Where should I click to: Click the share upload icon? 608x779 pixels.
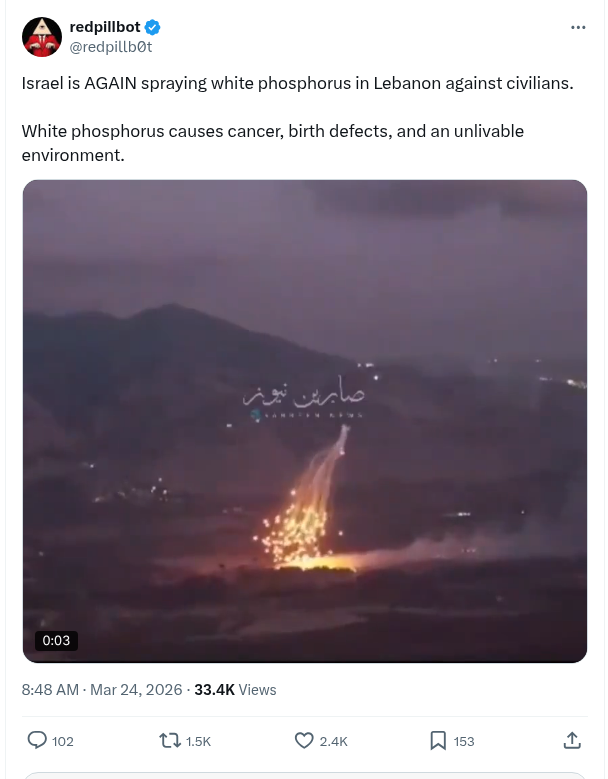pos(572,740)
